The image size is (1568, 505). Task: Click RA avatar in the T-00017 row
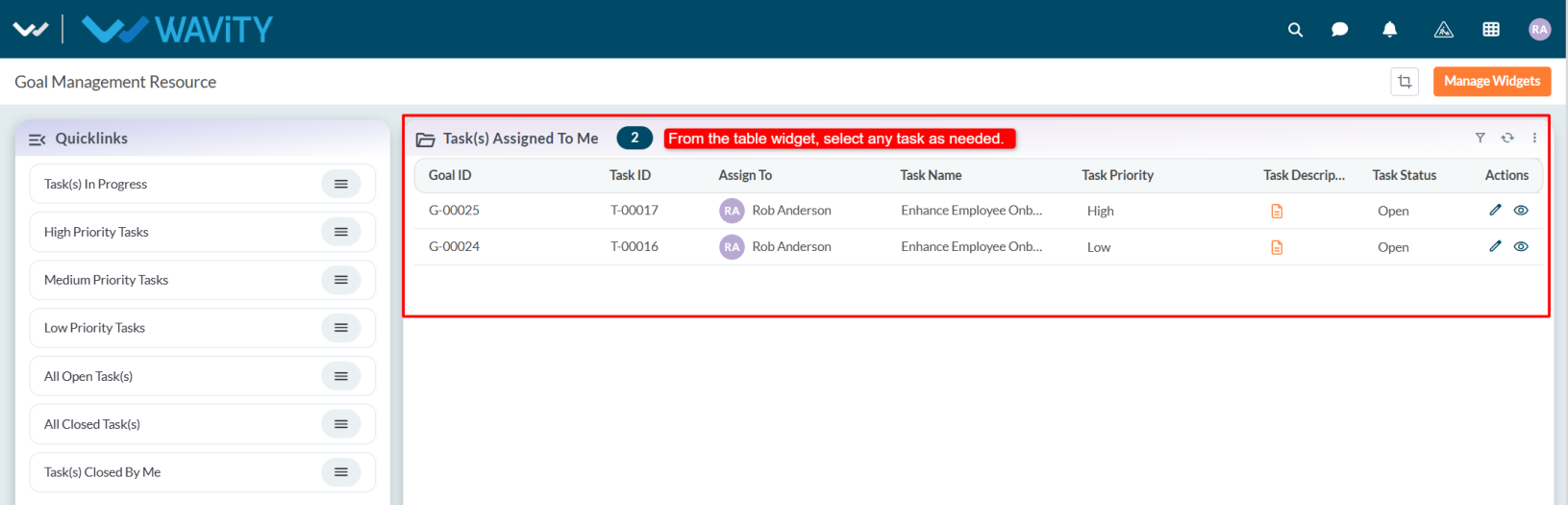[x=732, y=211]
